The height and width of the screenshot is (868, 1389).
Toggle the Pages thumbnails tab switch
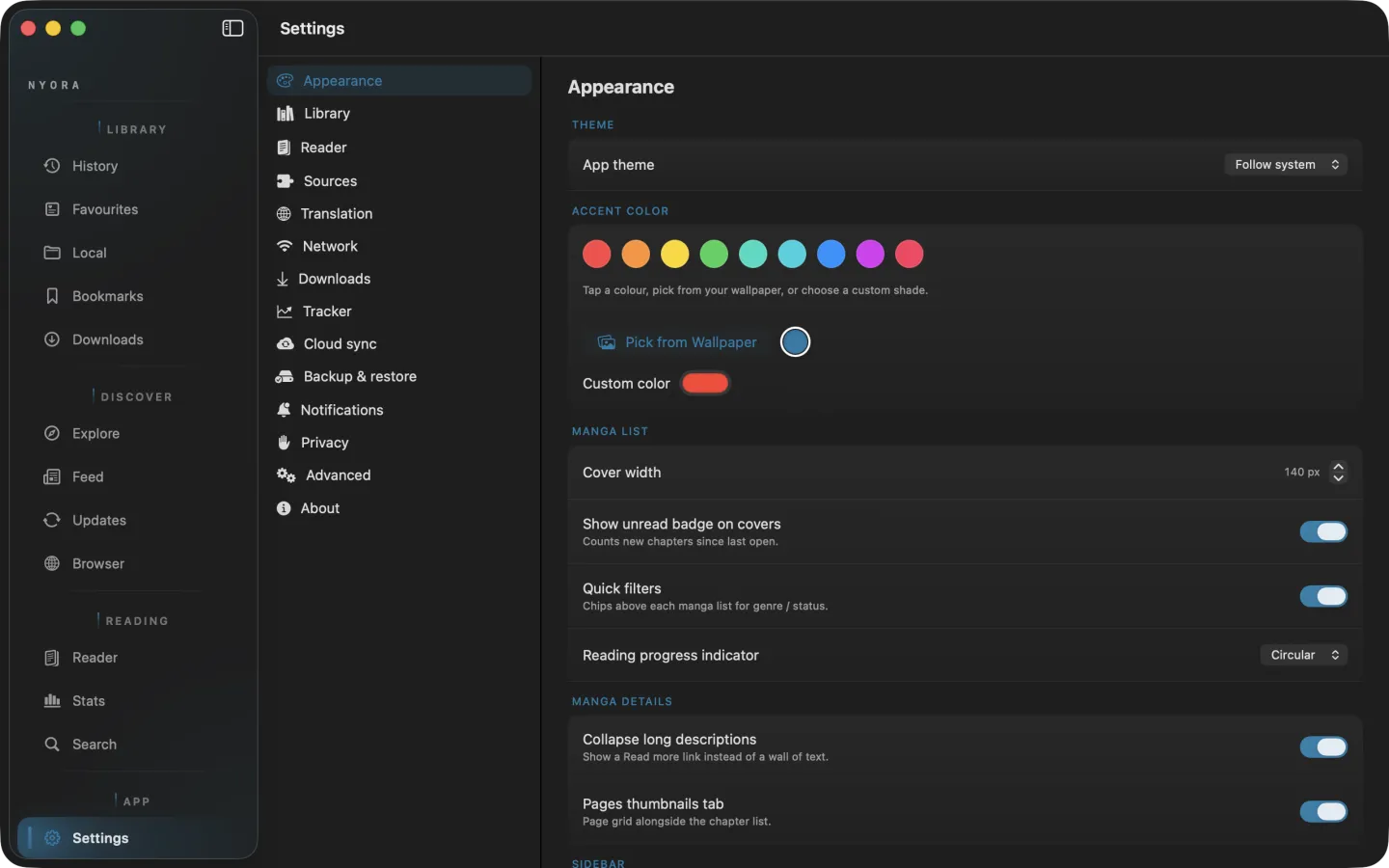[1323, 812]
